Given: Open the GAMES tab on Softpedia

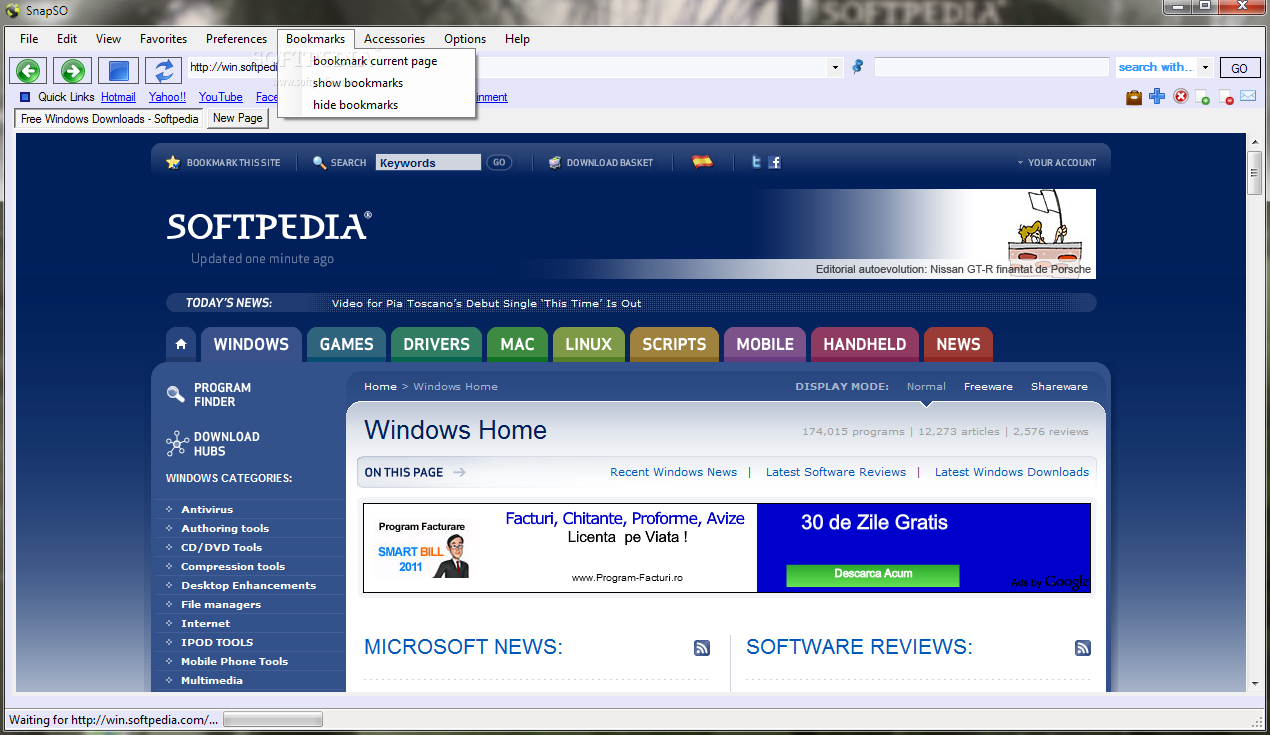Looking at the screenshot, I should (346, 344).
